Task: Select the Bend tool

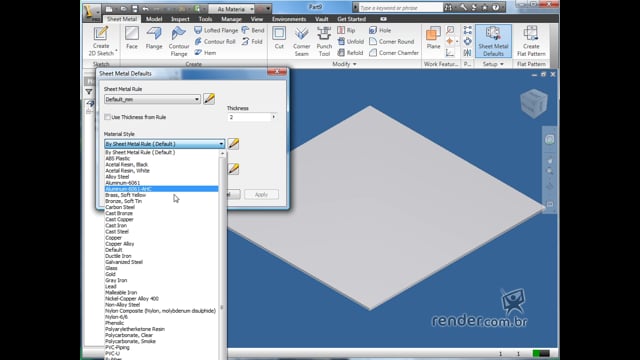Action: coord(253,30)
